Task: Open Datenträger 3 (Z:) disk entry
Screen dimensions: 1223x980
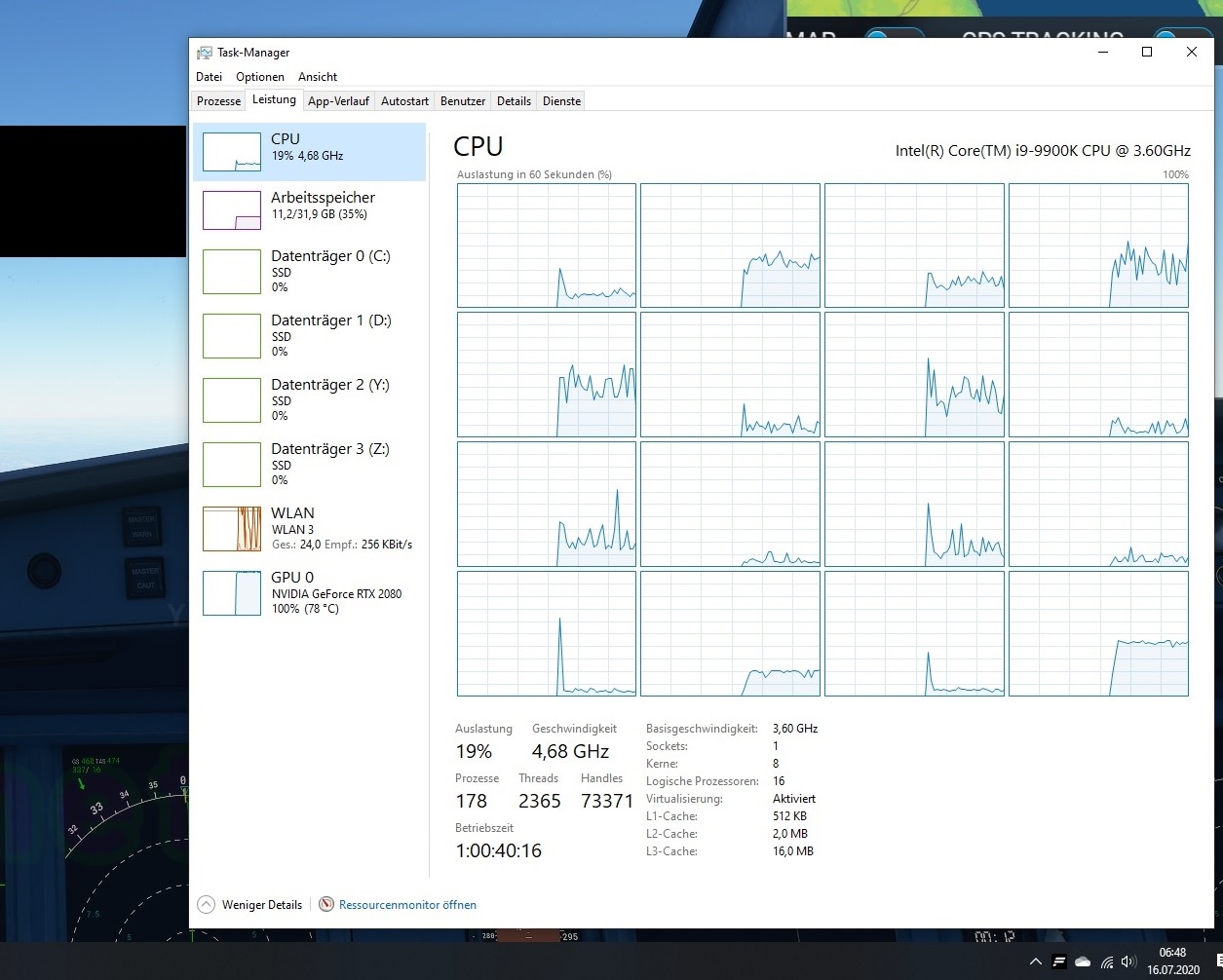Action: click(310, 464)
